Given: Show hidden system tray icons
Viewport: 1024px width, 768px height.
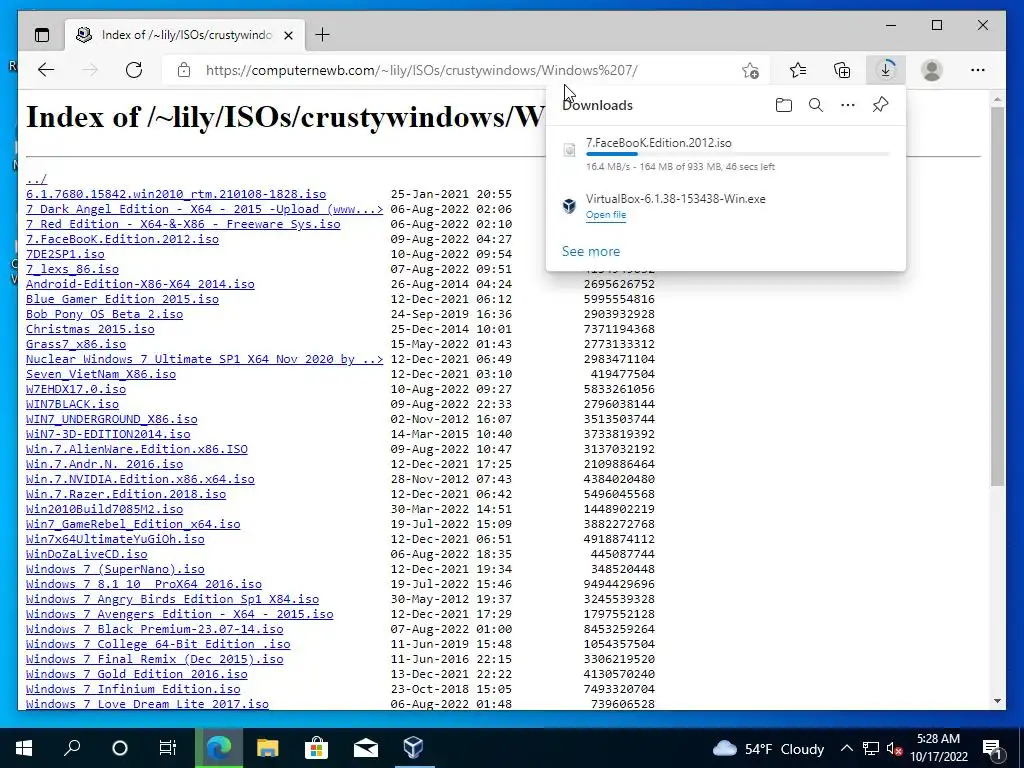Looking at the screenshot, I should 846,748.
